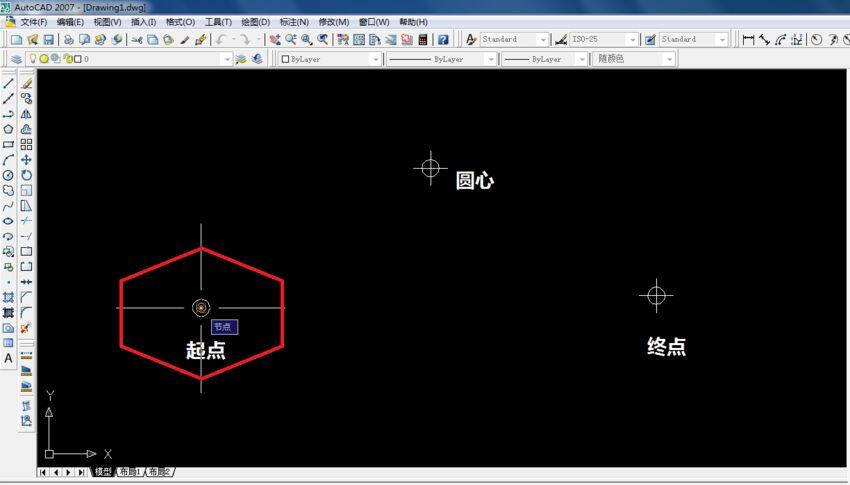Select the Offset tool
This screenshot has width=850, height=485.
tap(26, 129)
